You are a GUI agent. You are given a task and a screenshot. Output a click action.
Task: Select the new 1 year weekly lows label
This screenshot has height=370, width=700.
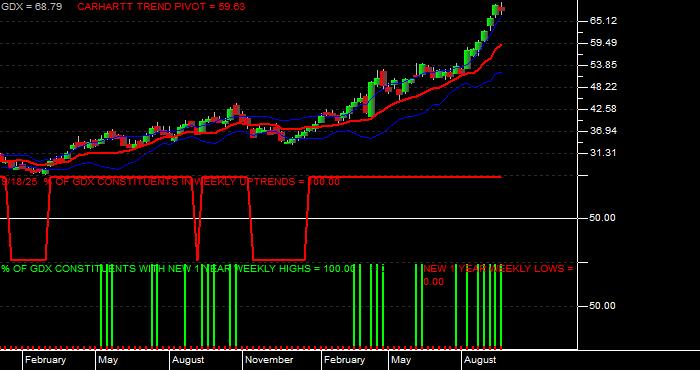coord(498,269)
